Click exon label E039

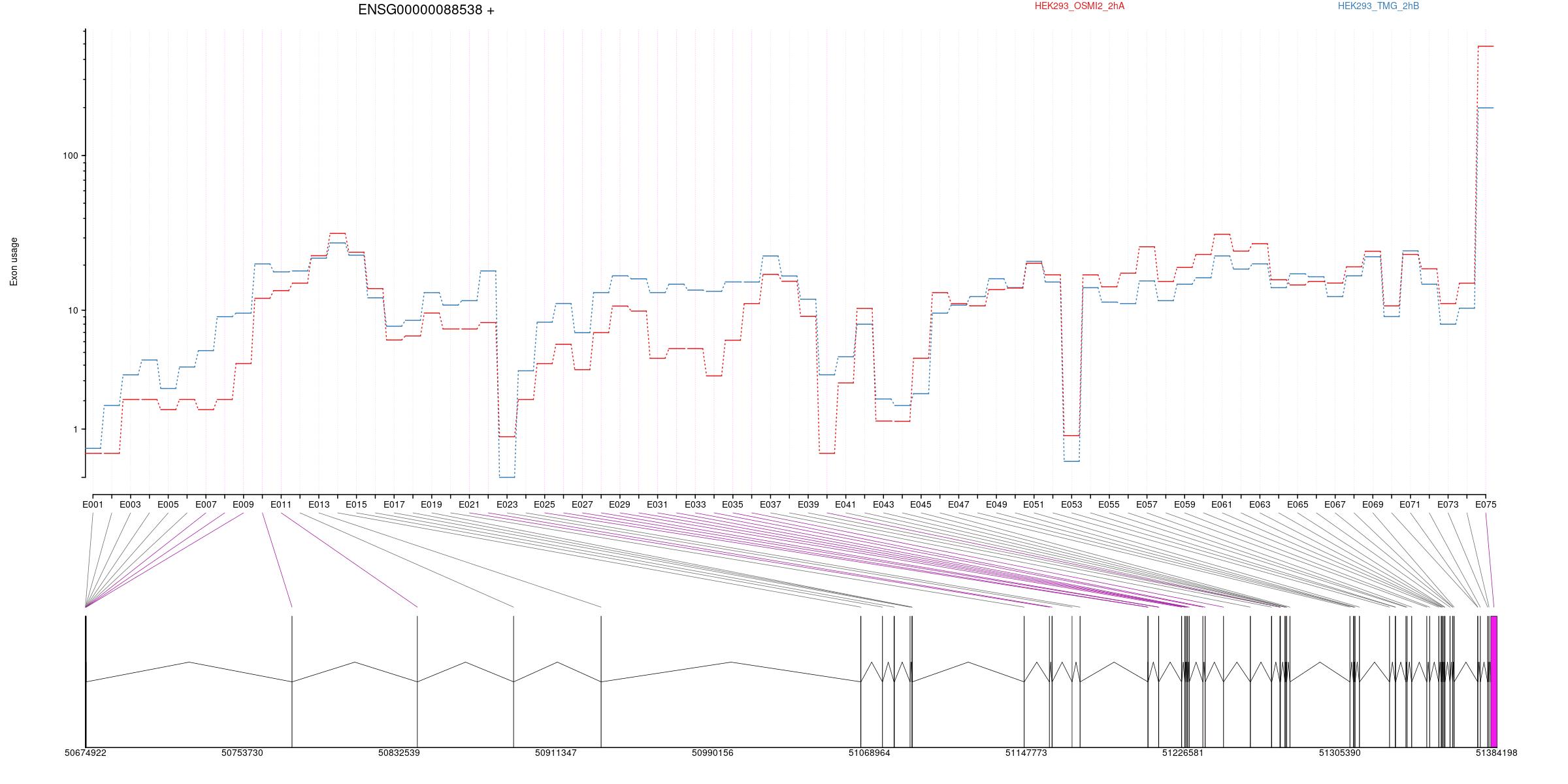(808, 504)
